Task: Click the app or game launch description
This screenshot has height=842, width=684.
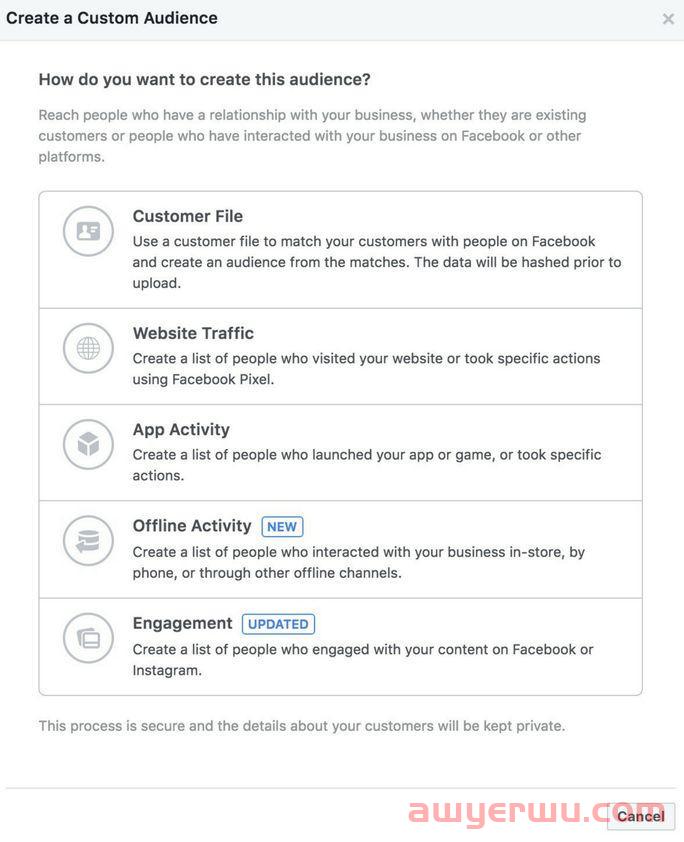Action: [x=367, y=465]
